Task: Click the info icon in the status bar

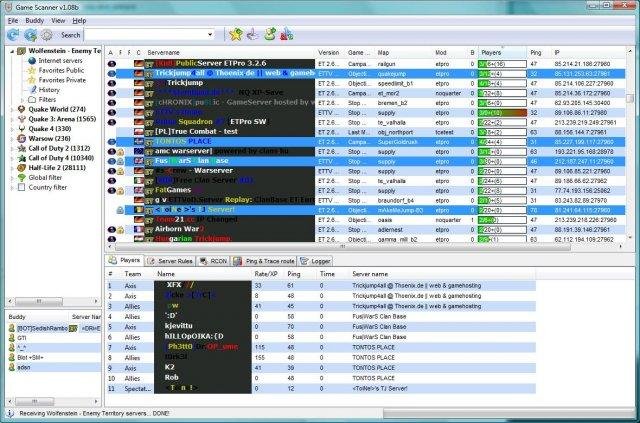Action: coord(10,413)
